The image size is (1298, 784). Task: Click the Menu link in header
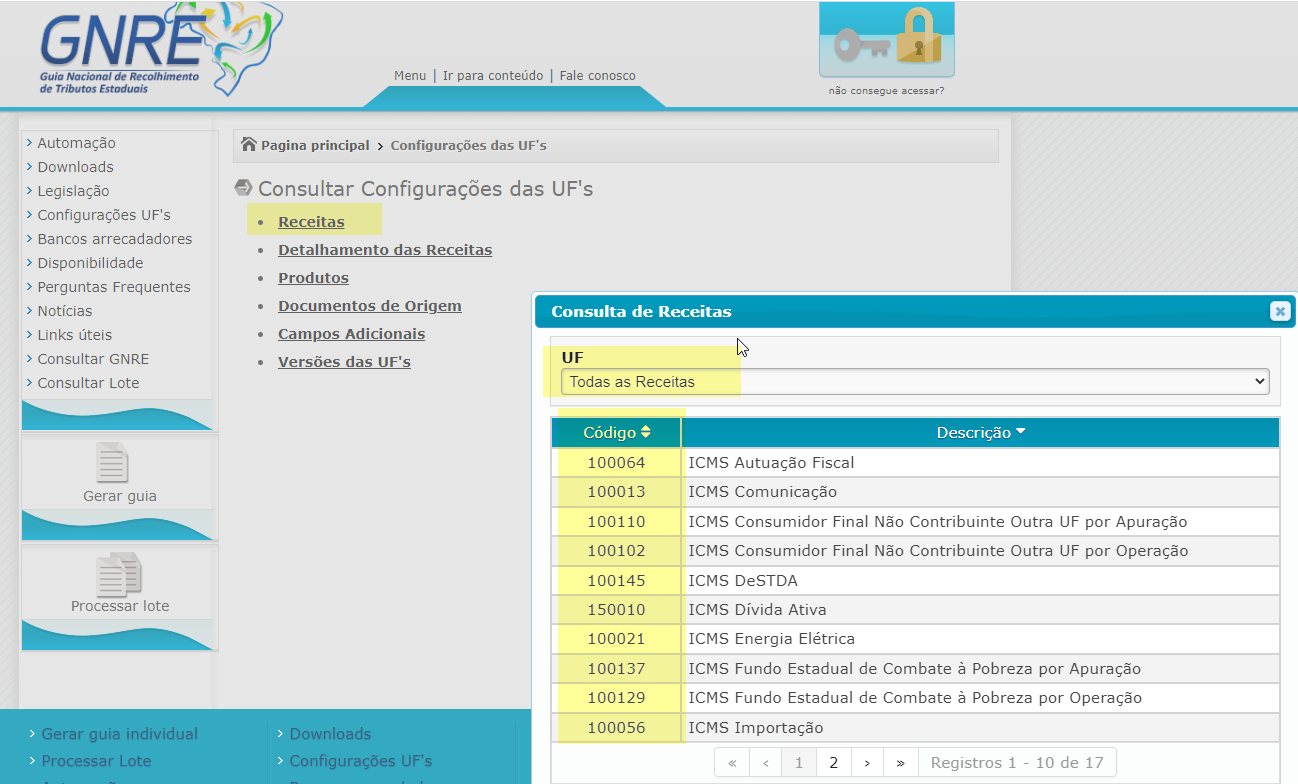pos(410,76)
